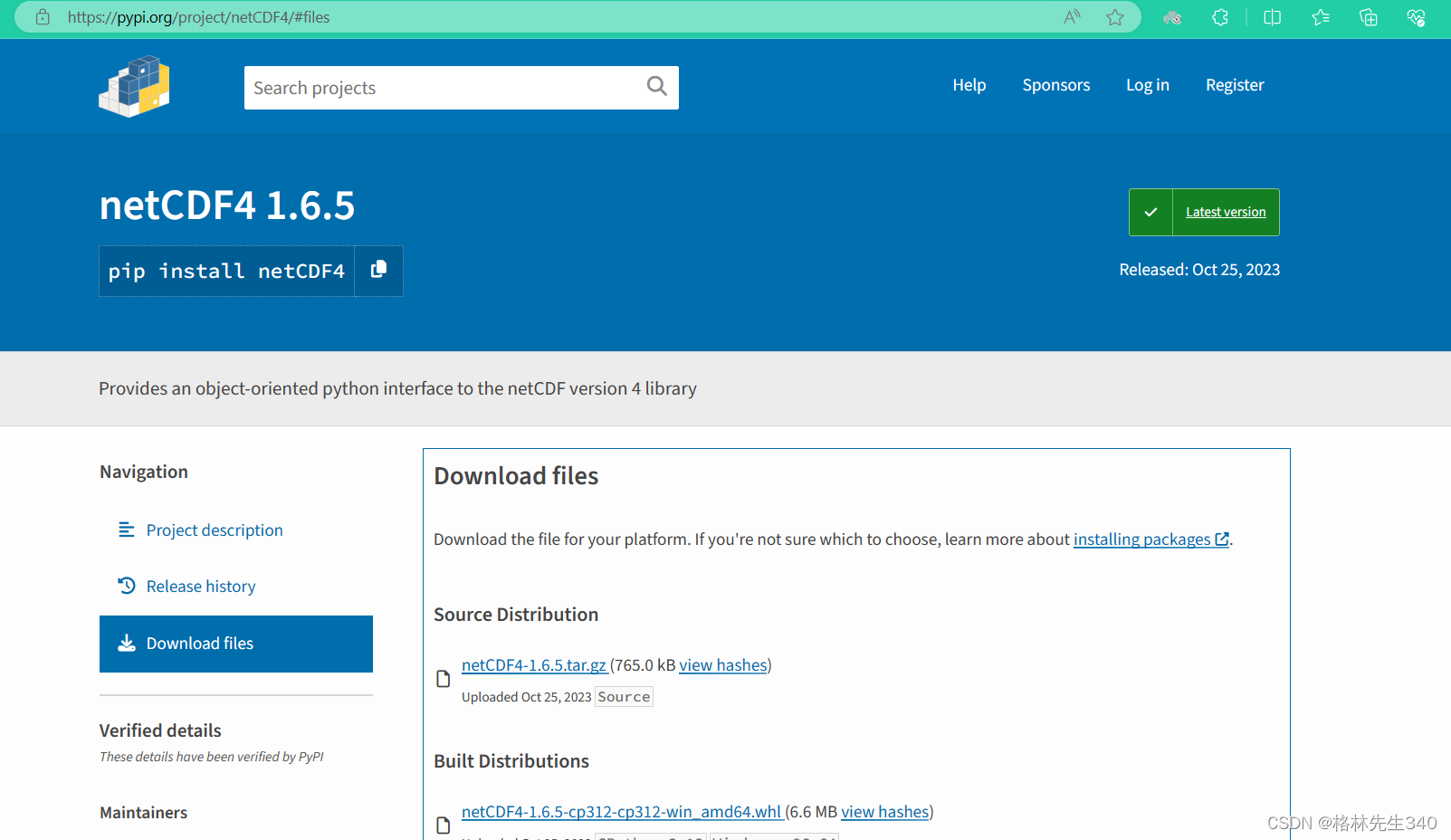
Task: Click the Release history clock icon
Action: [127, 586]
